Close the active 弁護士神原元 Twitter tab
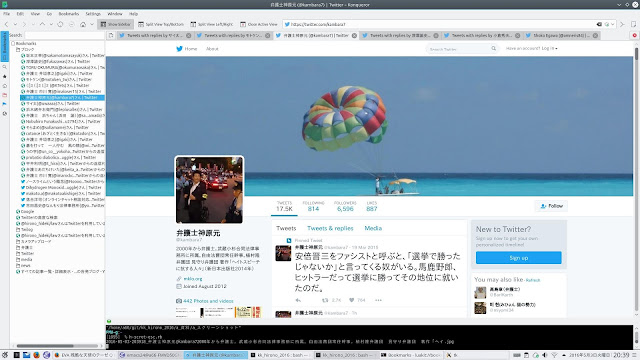Viewport: 640px width, 360px height. pyautogui.click(x=354, y=36)
